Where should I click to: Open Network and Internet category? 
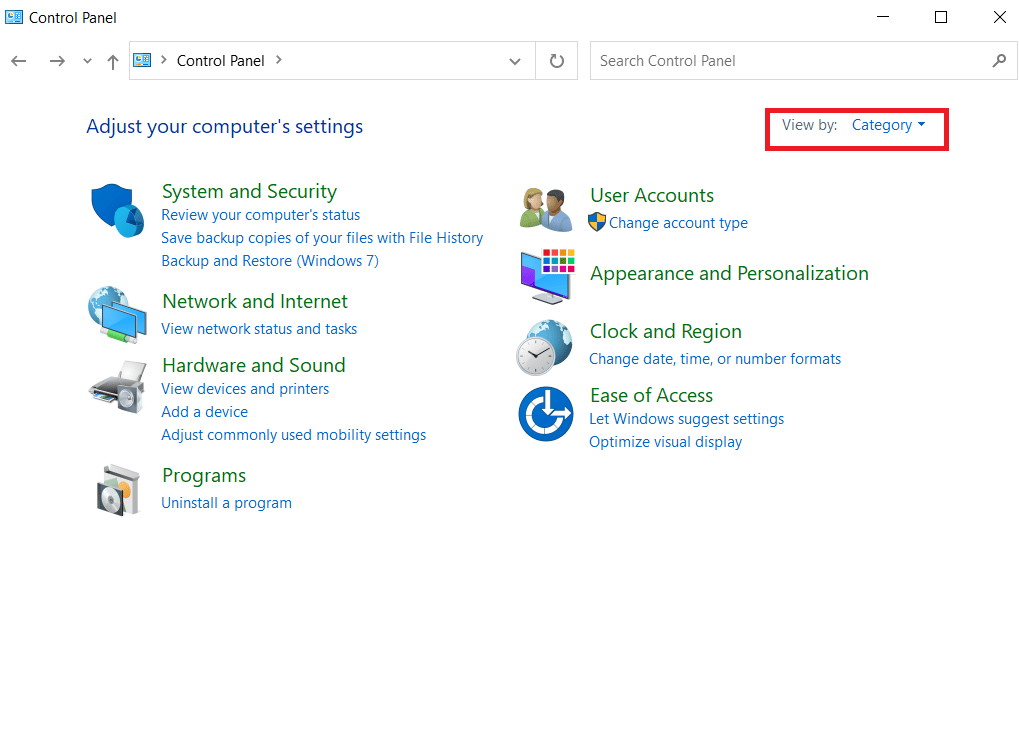[x=255, y=301]
